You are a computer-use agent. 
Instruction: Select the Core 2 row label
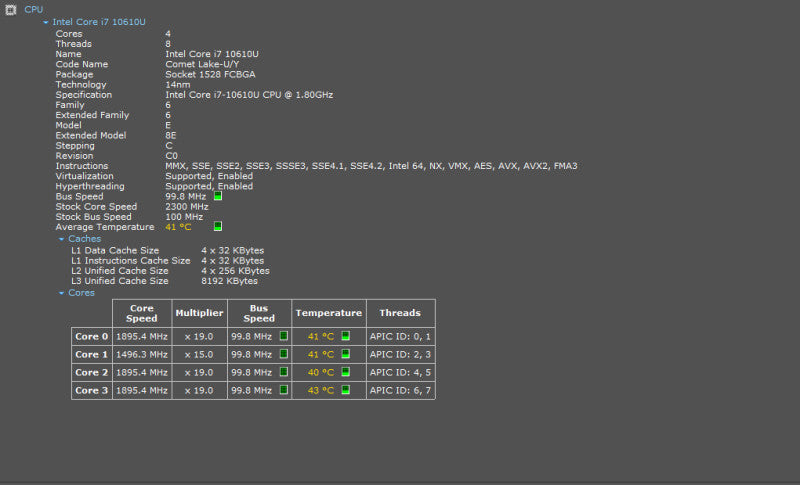tap(91, 372)
